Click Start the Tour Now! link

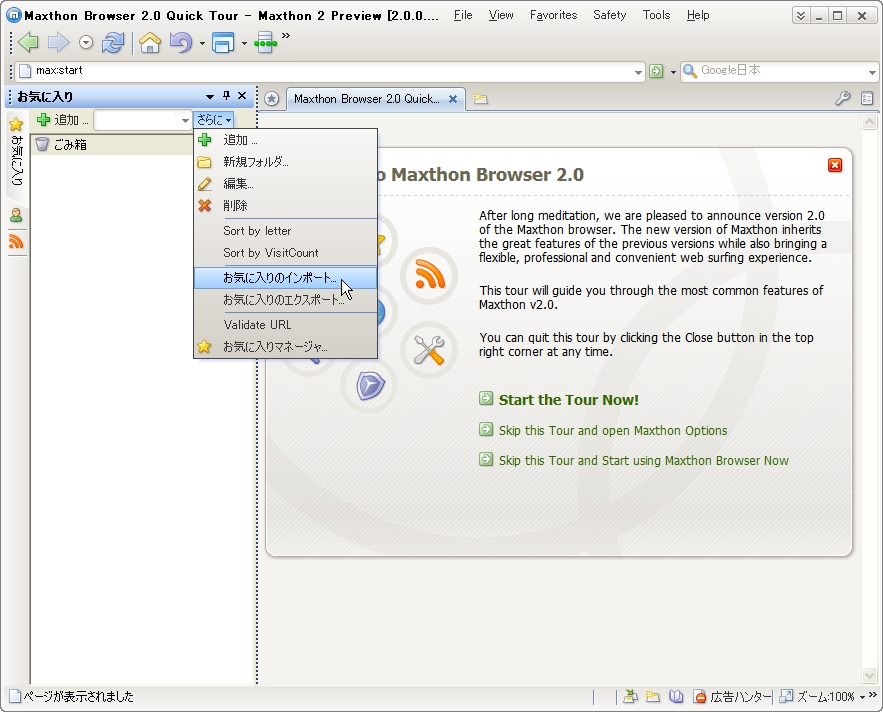(569, 400)
